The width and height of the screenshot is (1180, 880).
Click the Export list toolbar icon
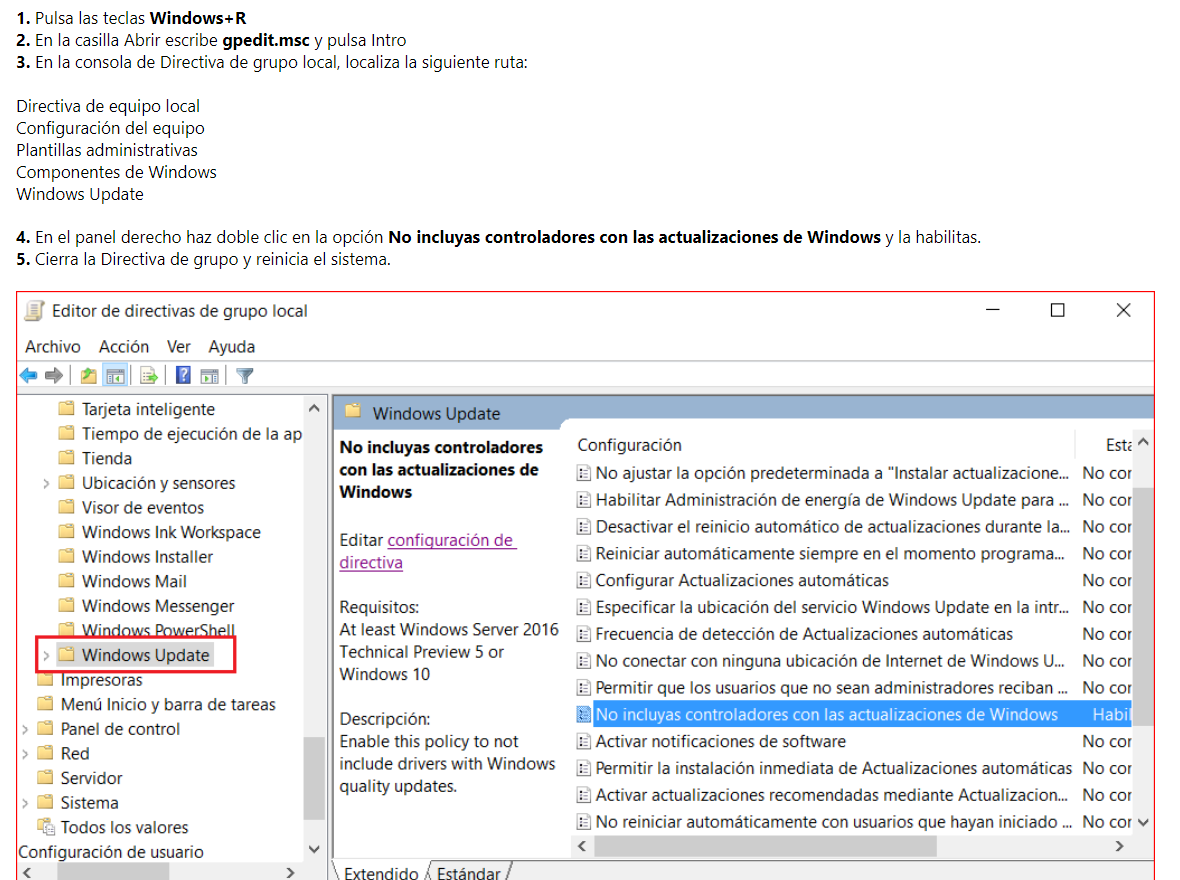(x=149, y=375)
